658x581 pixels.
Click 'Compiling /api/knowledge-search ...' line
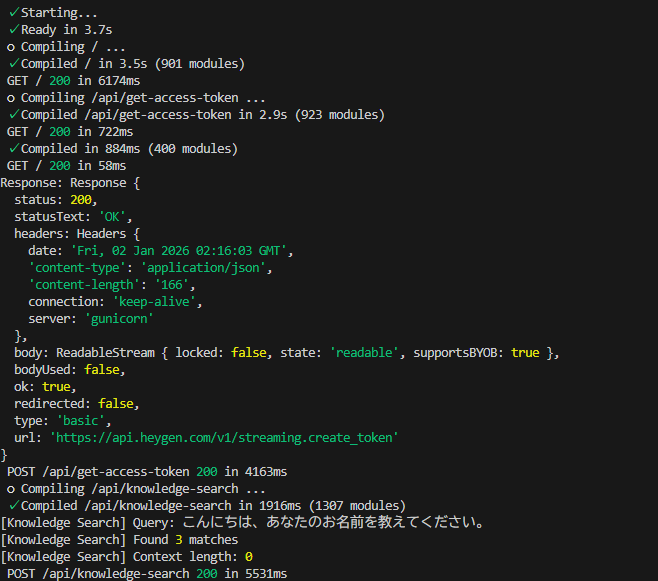click(x=136, y=489)
